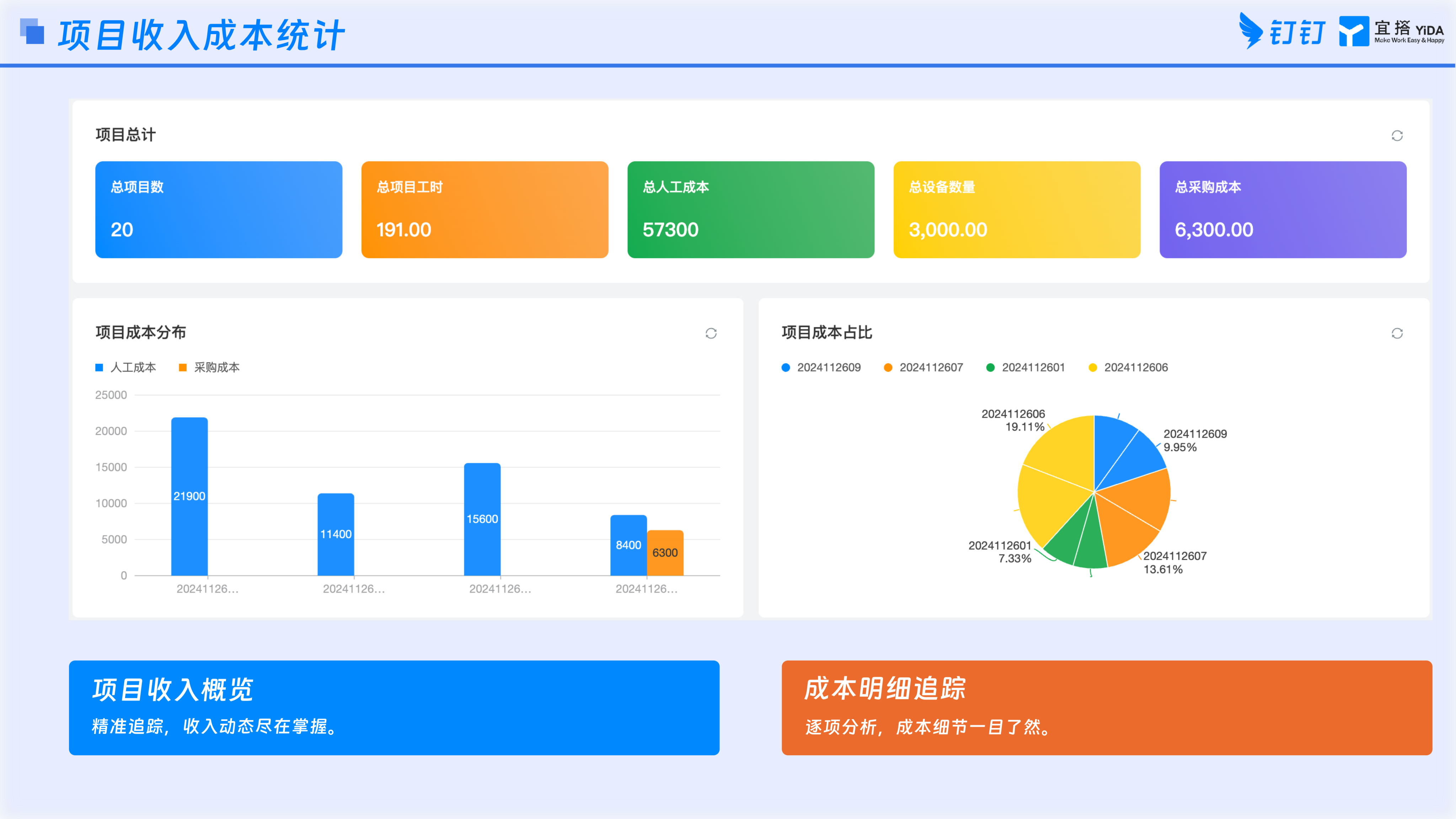Open the 总项目数 summary card

click(219, 210)
